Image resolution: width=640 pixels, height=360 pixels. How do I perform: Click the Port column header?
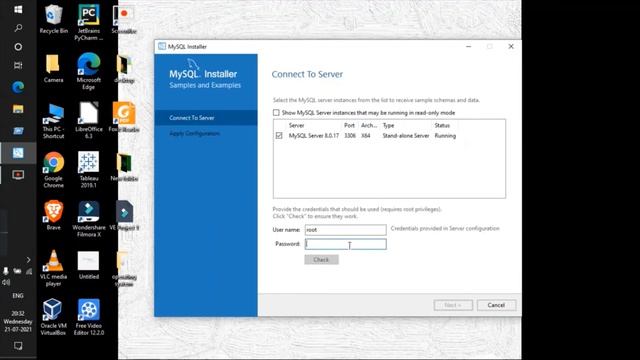click(349, 125)
